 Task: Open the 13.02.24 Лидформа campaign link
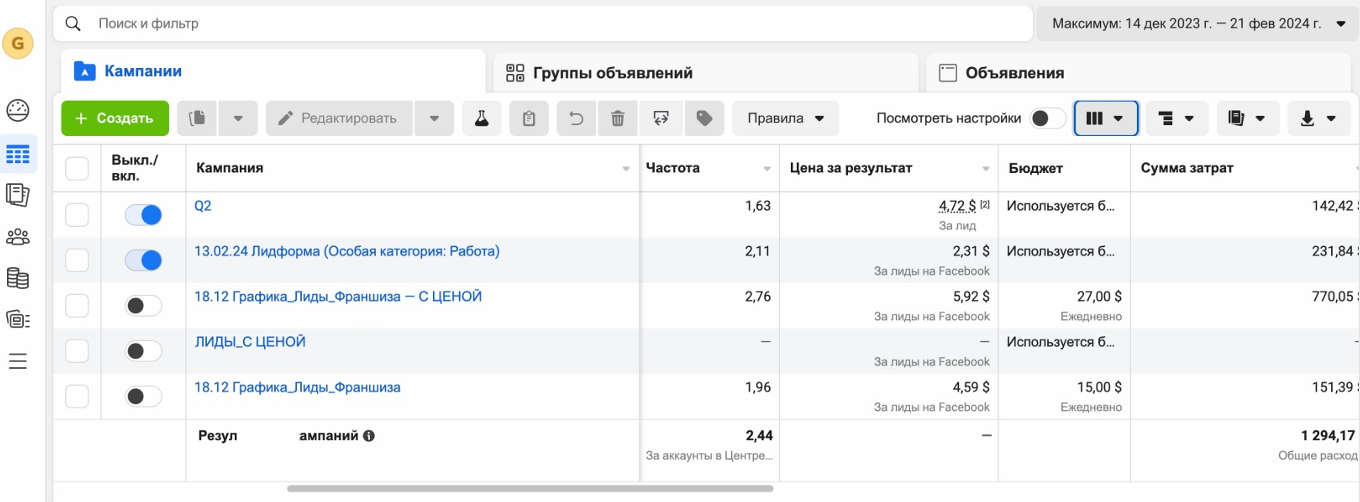coord(347,251)
